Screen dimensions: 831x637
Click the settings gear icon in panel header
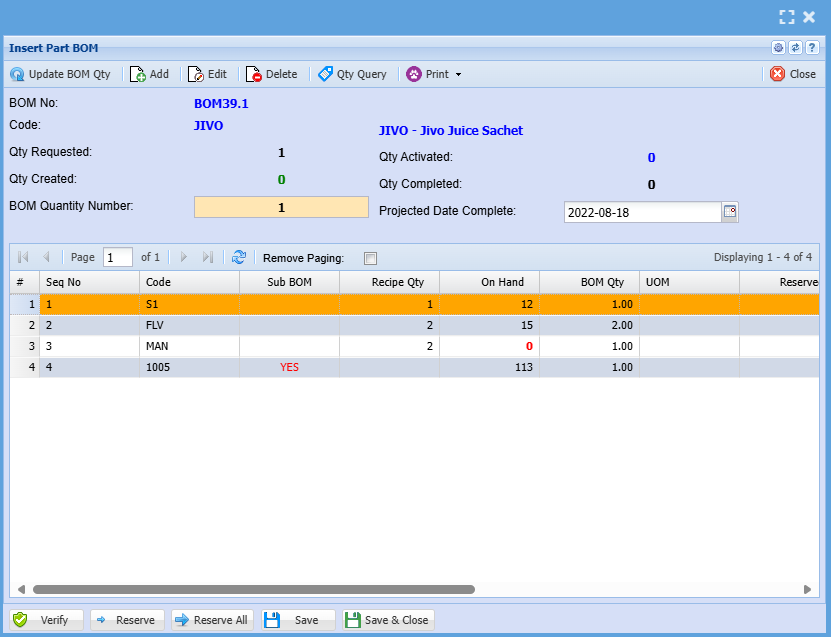tap(778, 48)
